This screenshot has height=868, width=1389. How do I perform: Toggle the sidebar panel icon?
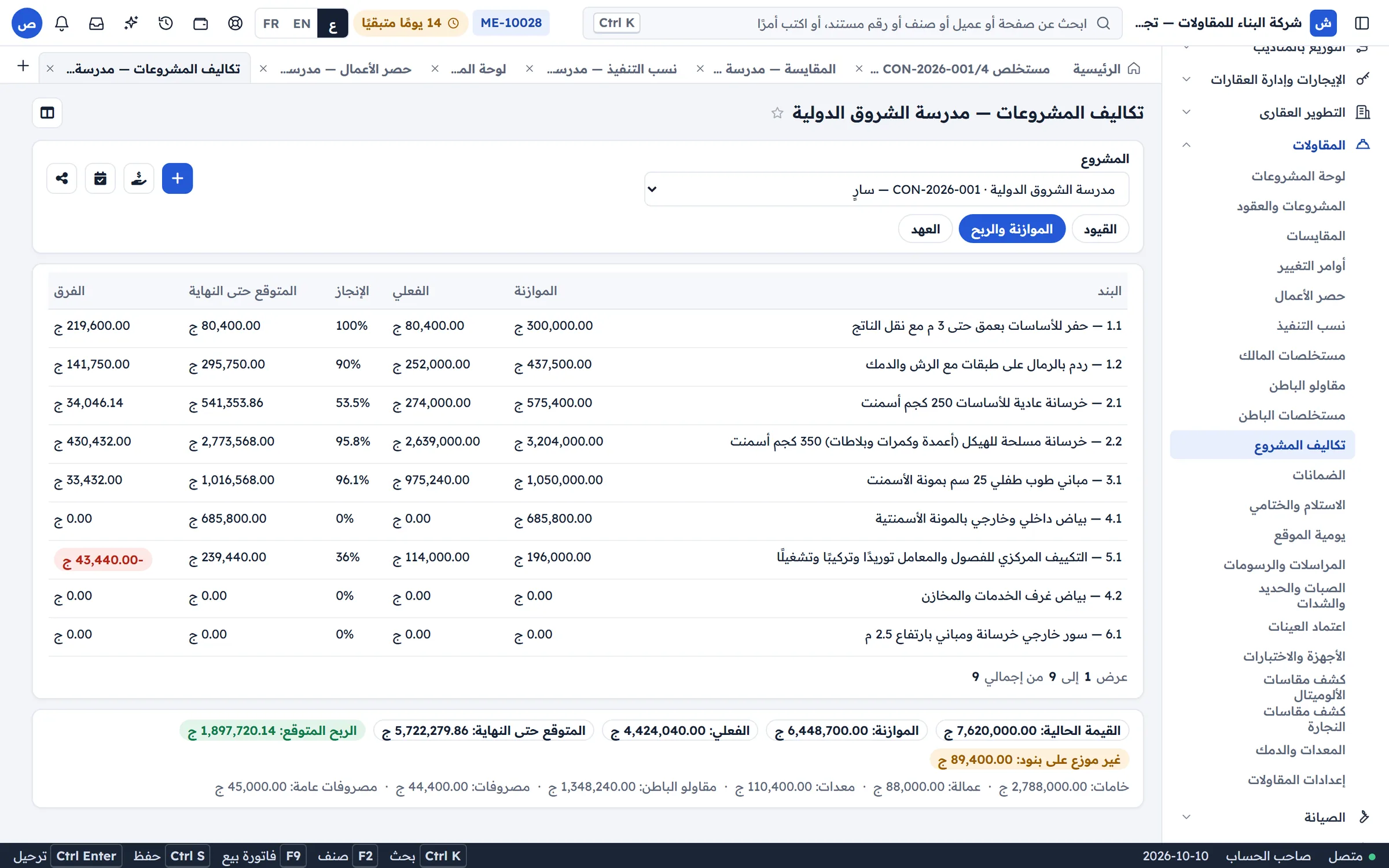[1362, 23]
